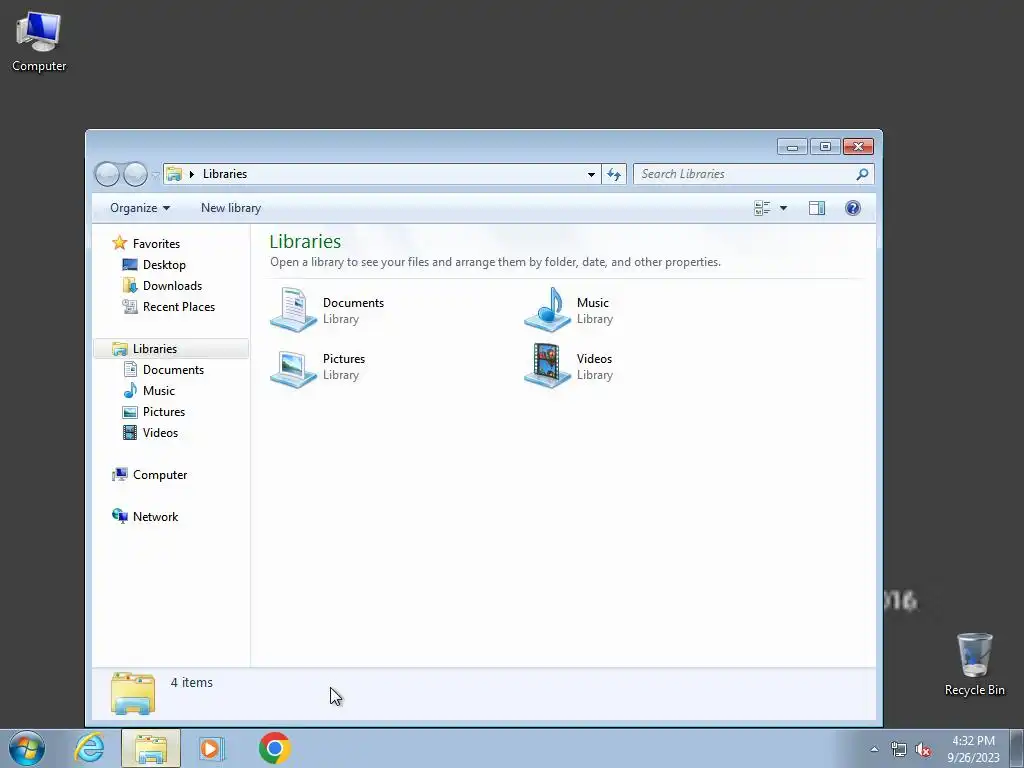This screenshot has height=768, width=1024.
Task: Launch Internet Explorer from taskbar
Action: (89, 748)
